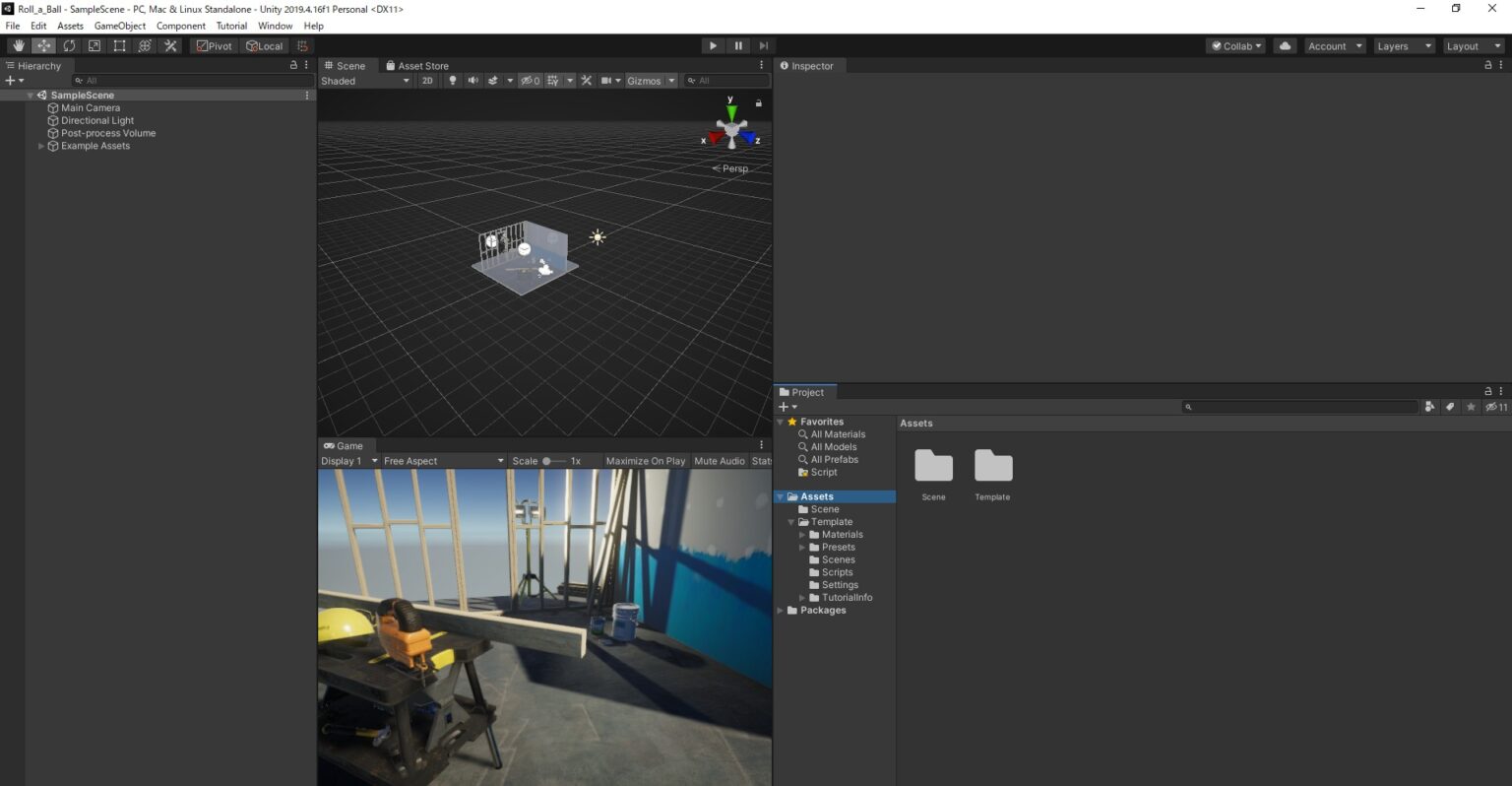1512x786 pixels.
Task: Toggle scene lighting bulb icon
Action: pyautogui.click(x=453, y=81)
